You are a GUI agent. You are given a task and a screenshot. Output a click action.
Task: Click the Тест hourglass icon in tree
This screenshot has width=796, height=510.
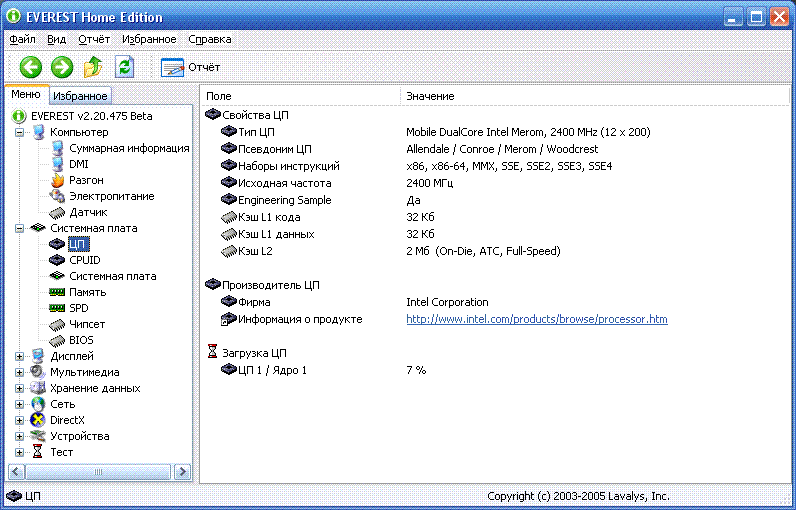pos(38,452)
